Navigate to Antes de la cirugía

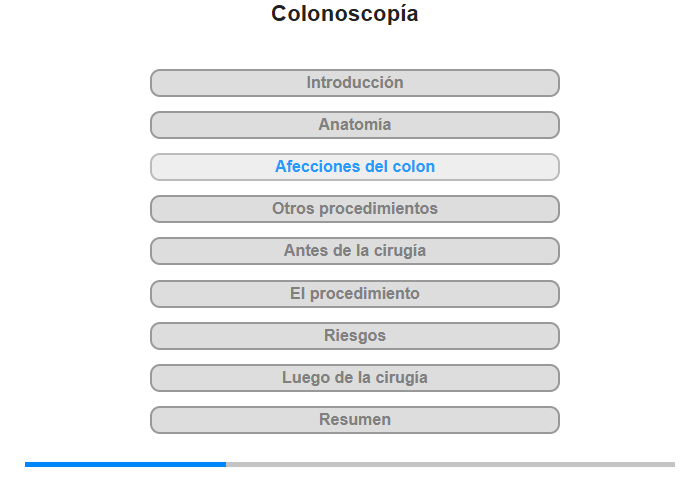pos(355,251)
